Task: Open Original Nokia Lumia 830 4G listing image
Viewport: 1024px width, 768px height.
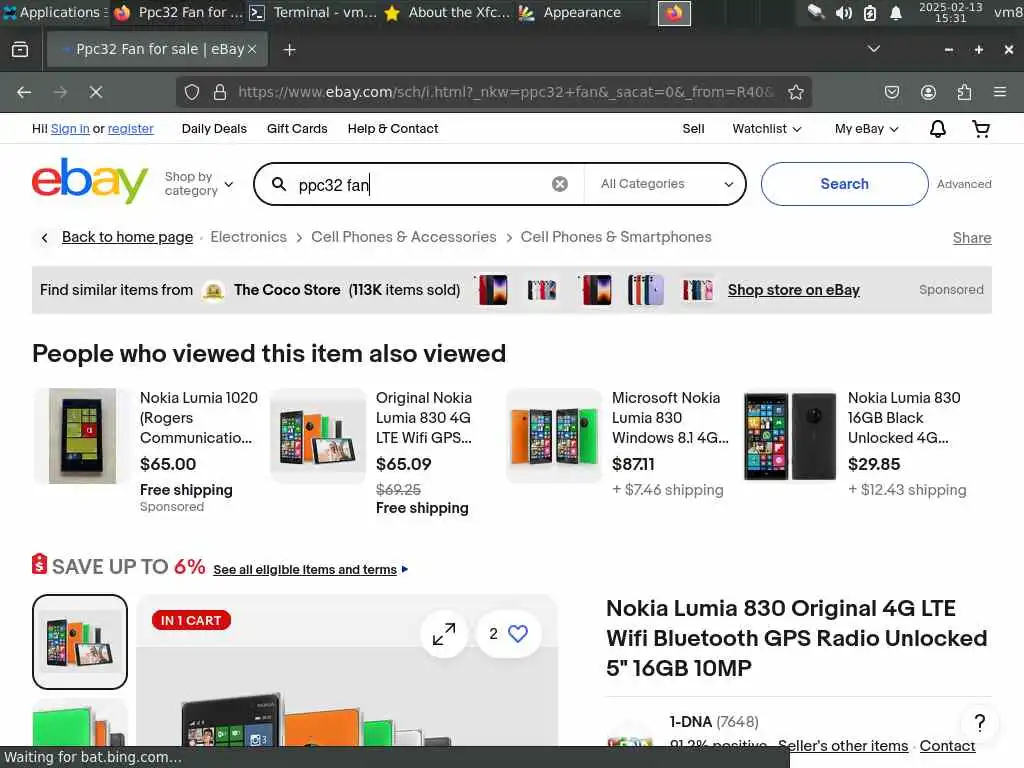Action: (x=317, y=436)
